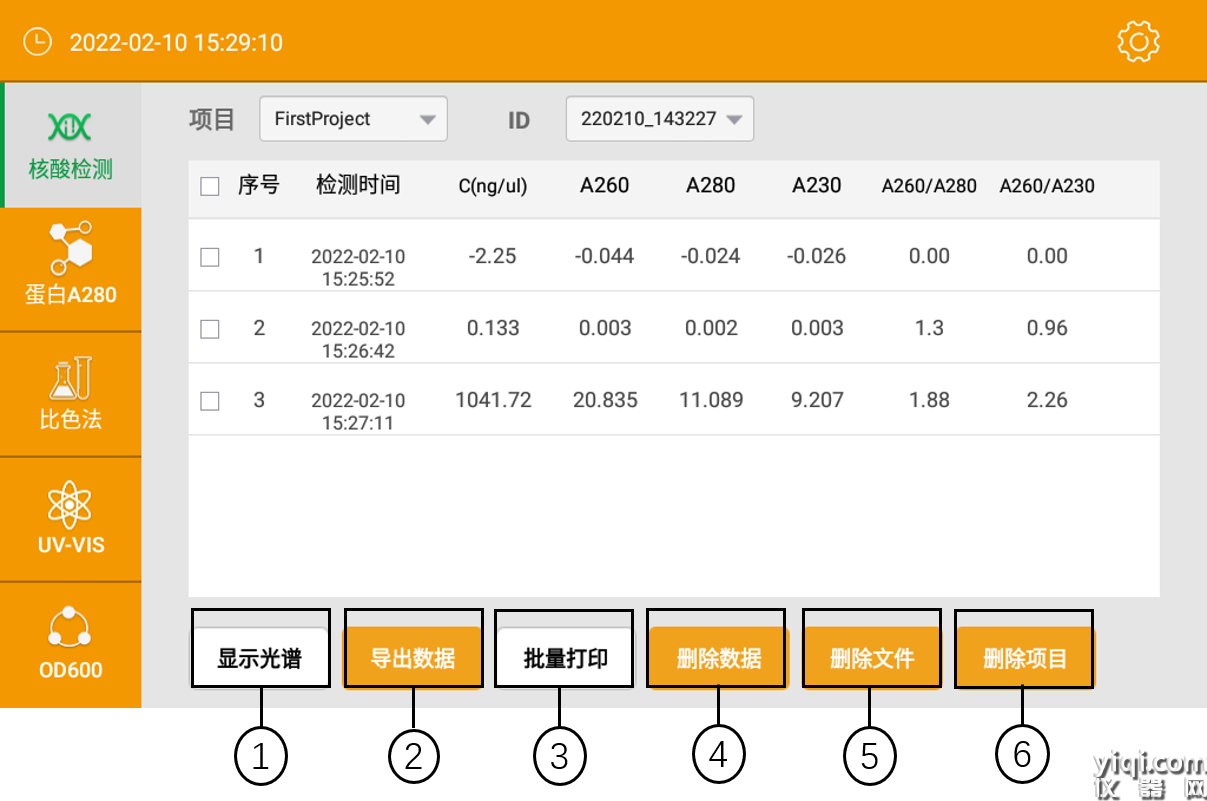Select the timestamp 2022-02-10 15:26:42
Screen dimensions: 1207x801
click(x=358, y=339)
